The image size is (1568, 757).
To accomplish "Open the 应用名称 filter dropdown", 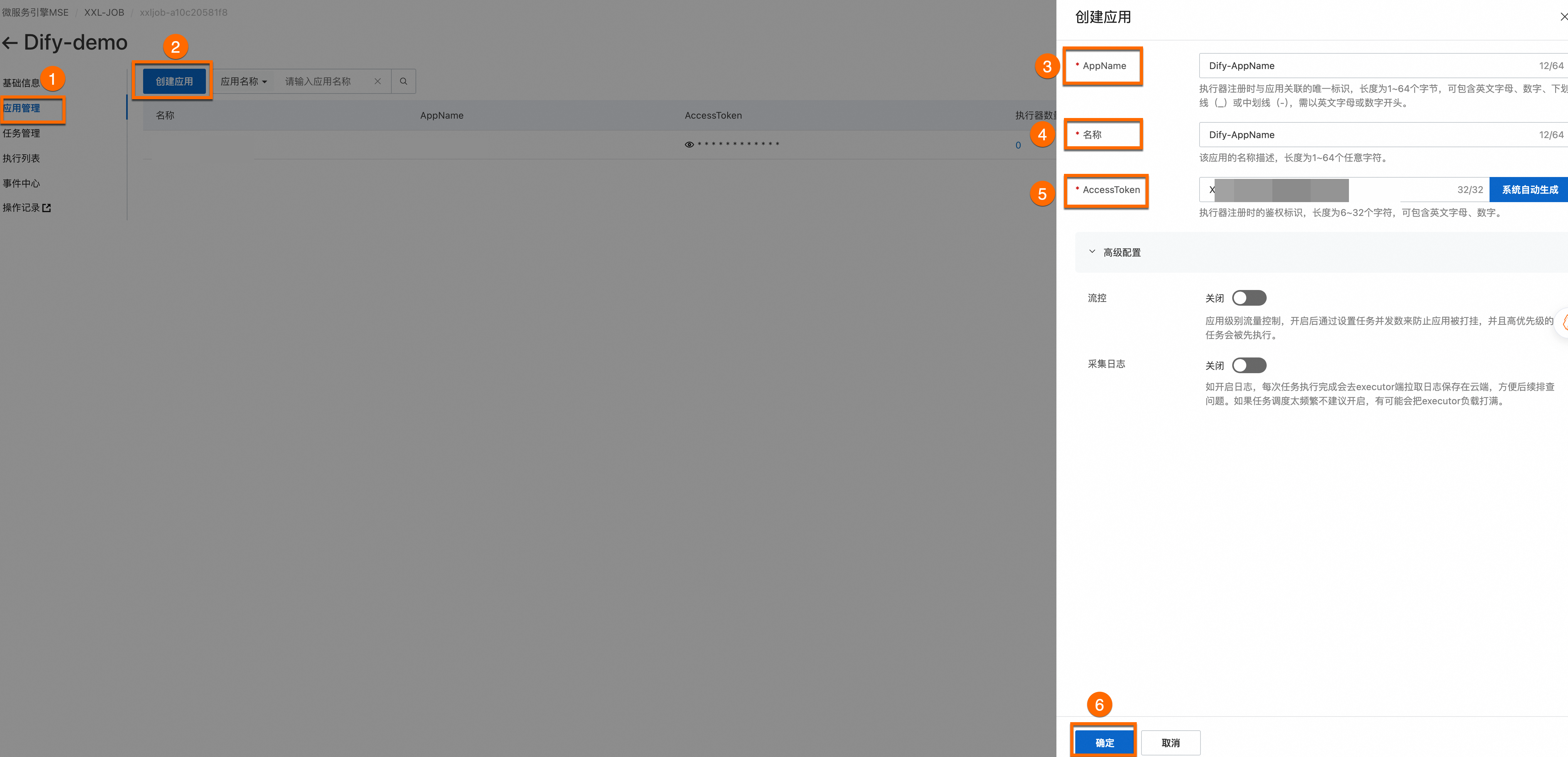I will pos(244,82).
